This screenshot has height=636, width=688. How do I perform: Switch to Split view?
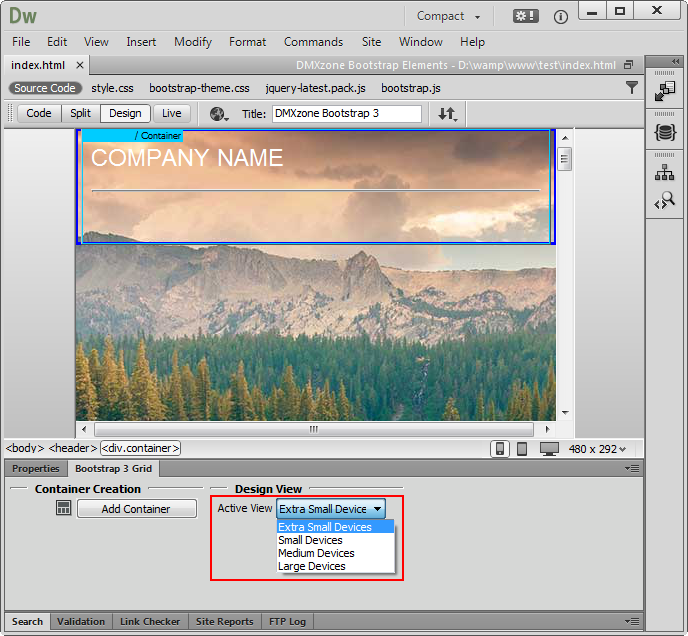point(80,113)
